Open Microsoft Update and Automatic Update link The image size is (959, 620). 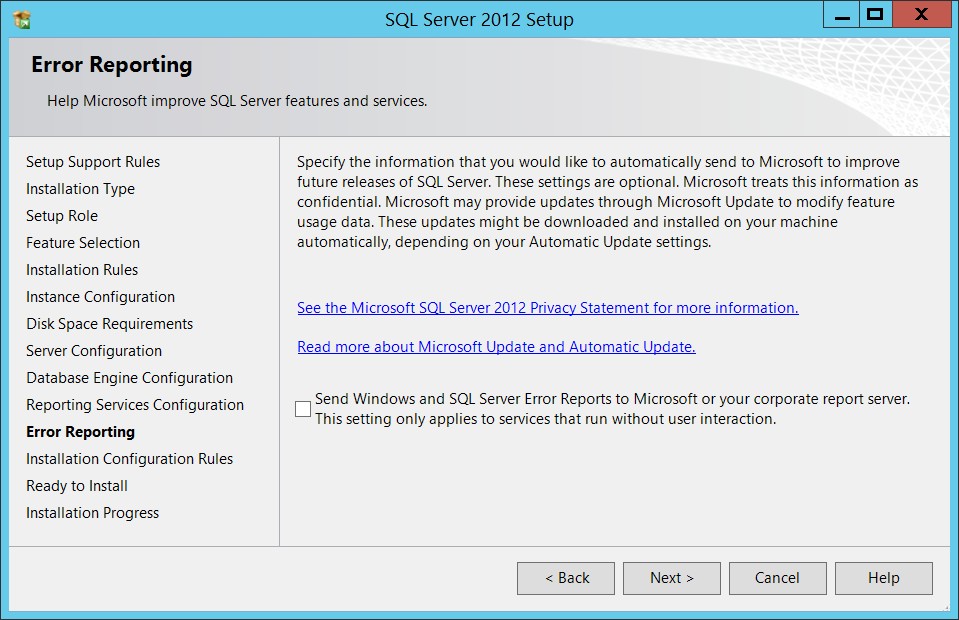(x=496, y=347)
